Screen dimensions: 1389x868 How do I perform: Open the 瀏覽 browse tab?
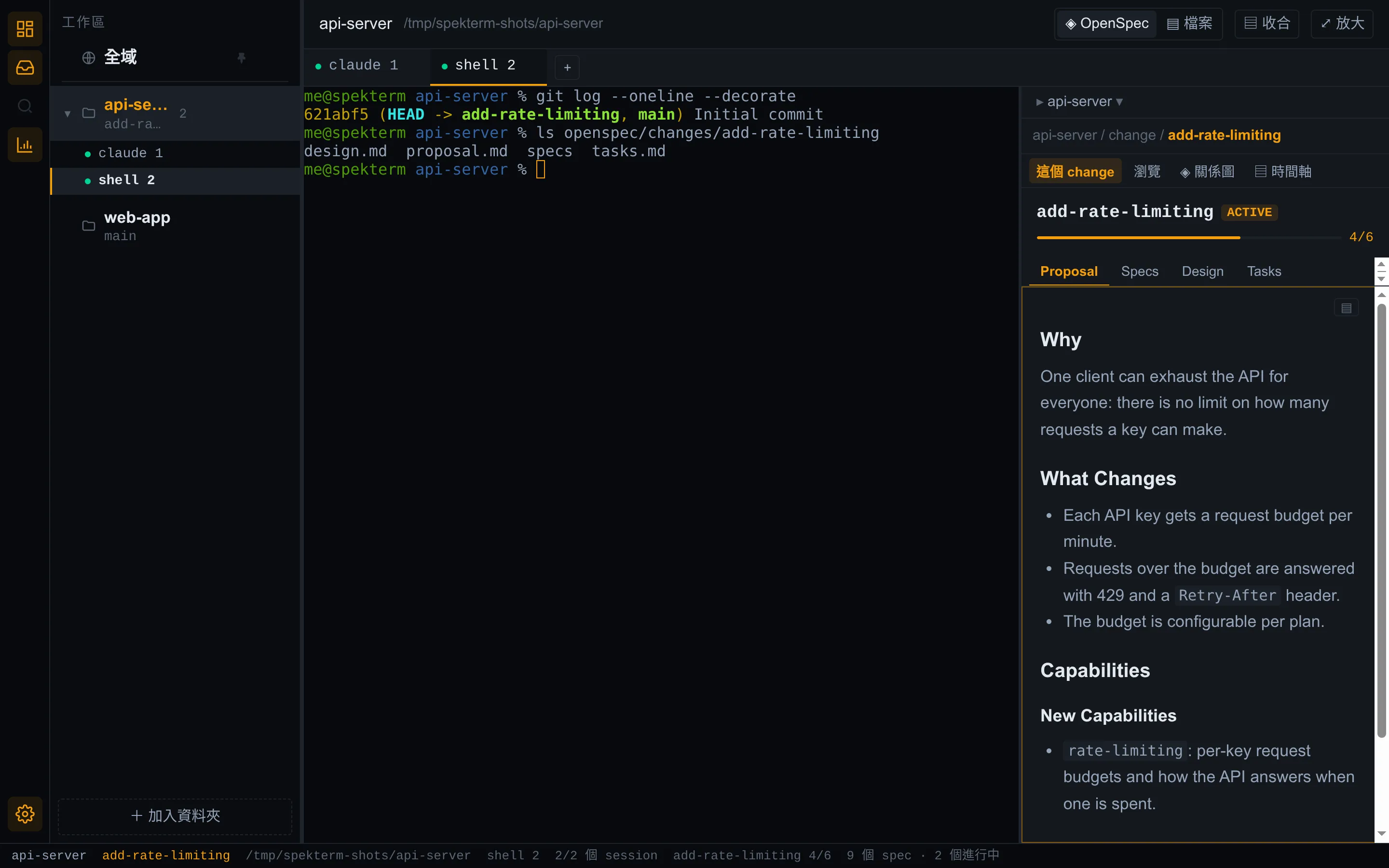pos(1147,172)
